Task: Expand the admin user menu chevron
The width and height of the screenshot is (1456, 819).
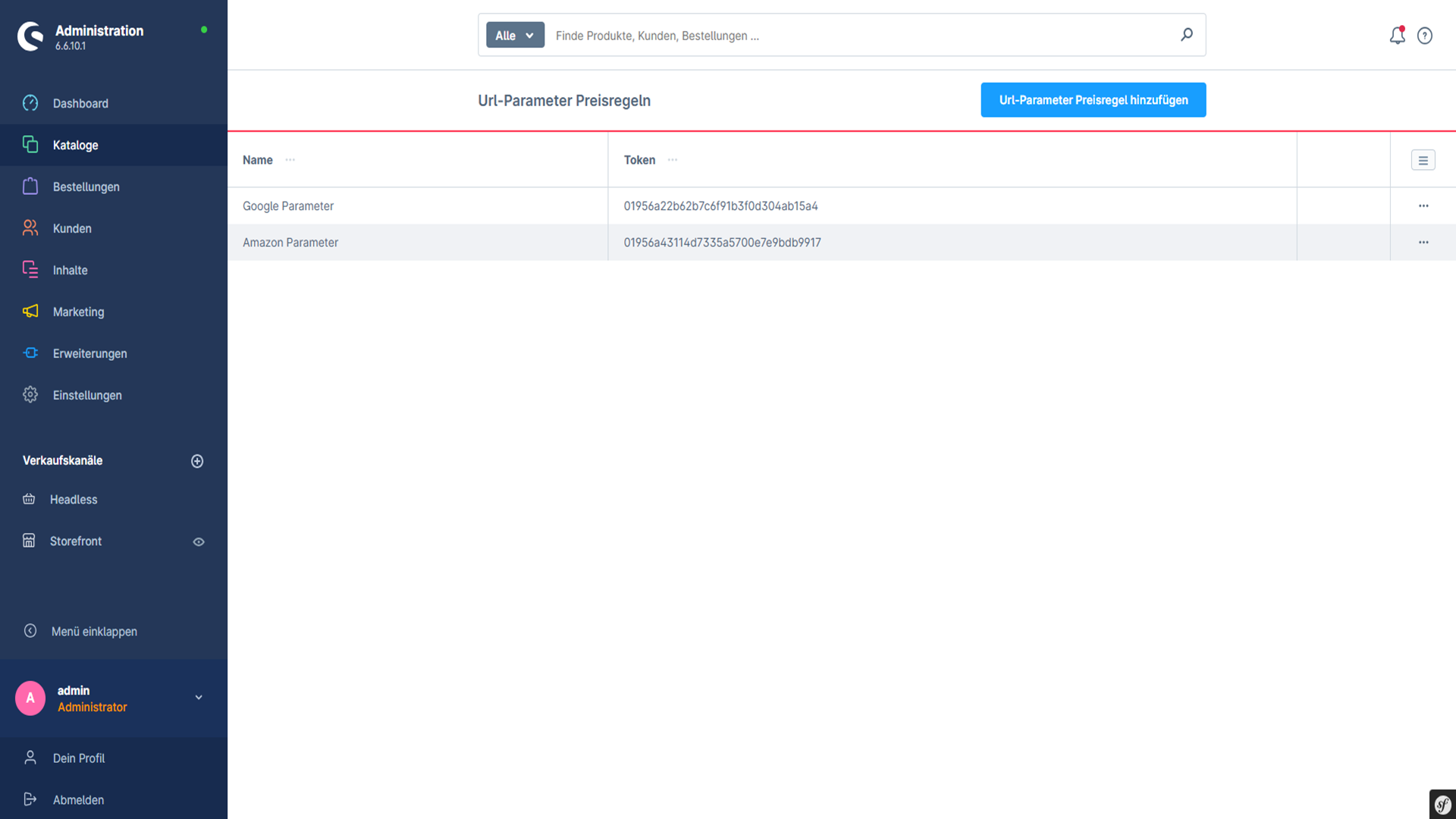Action: (199, 698)
